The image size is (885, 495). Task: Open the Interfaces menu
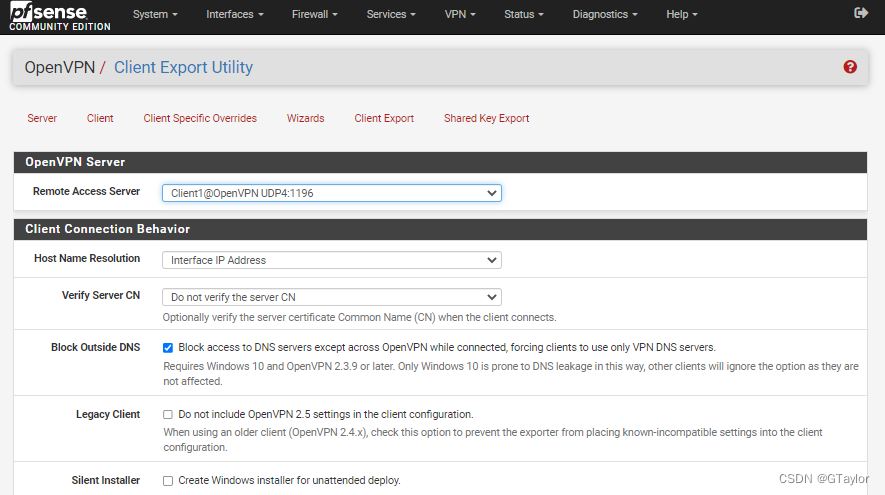tap(235, 14)
